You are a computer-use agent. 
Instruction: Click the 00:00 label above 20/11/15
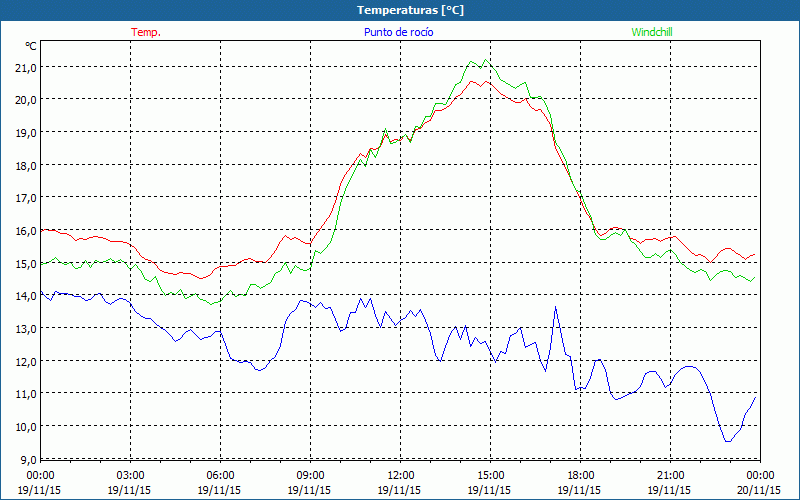[760, 476]
